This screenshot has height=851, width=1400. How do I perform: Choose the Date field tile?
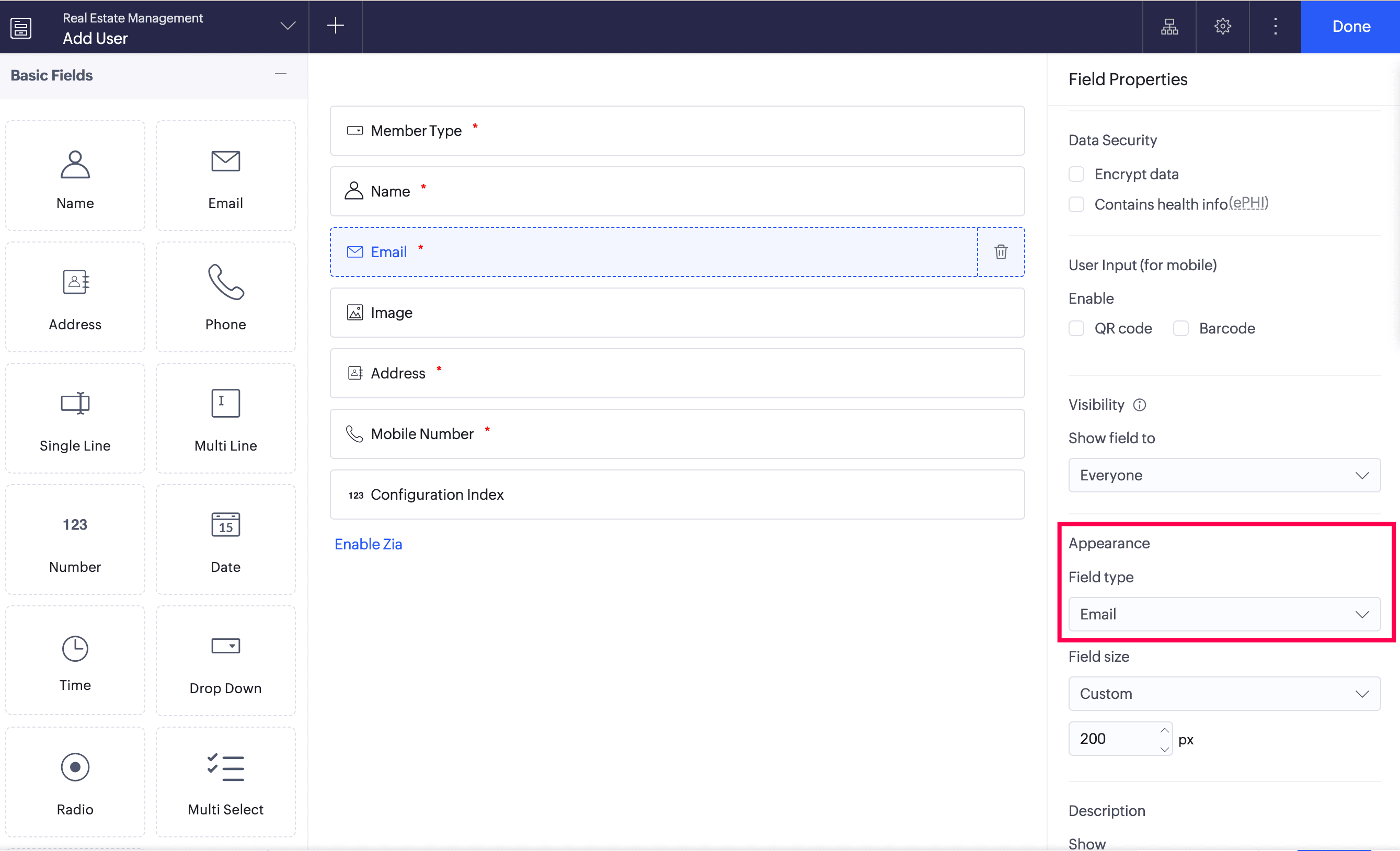(x=225, y=539)
